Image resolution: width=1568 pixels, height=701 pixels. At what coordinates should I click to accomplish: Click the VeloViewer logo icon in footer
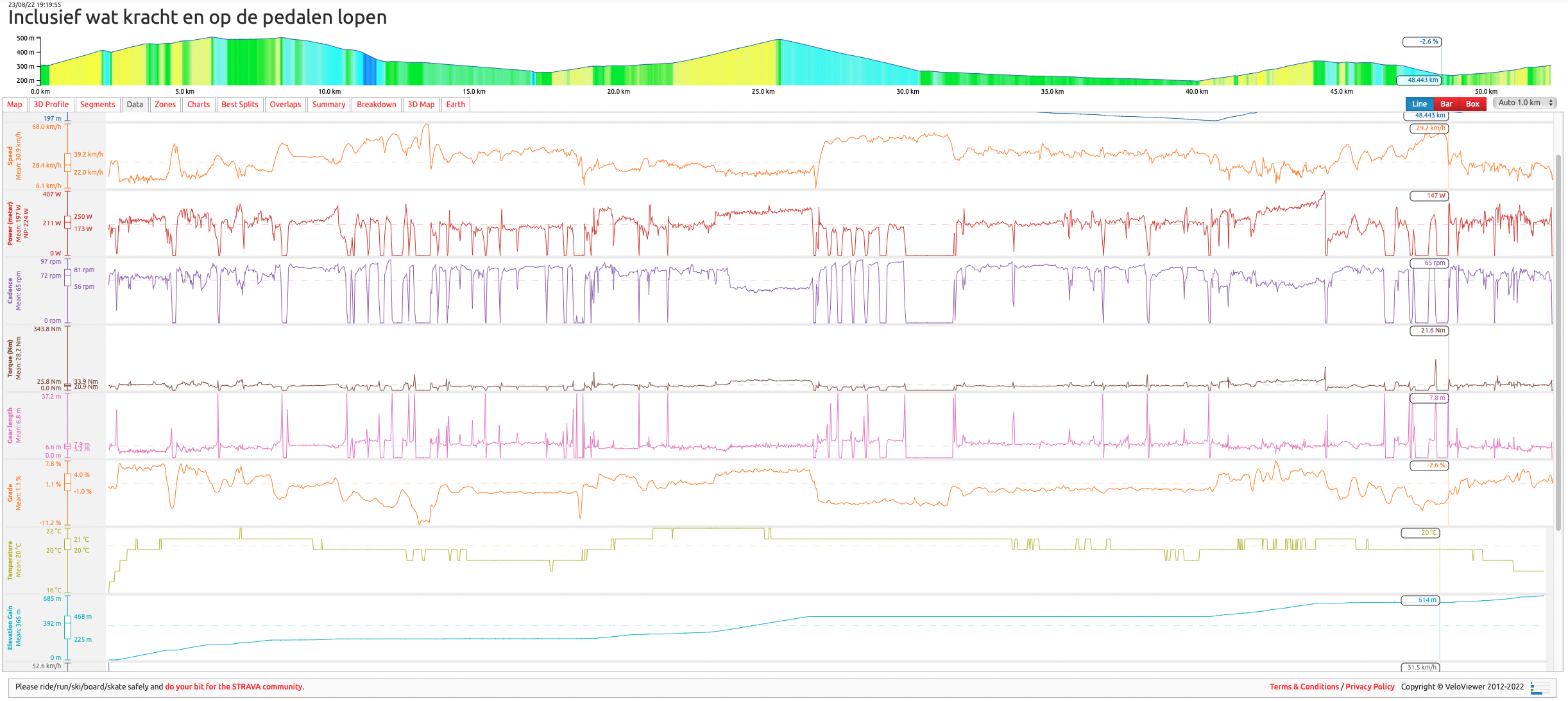tap(1540, 688)
